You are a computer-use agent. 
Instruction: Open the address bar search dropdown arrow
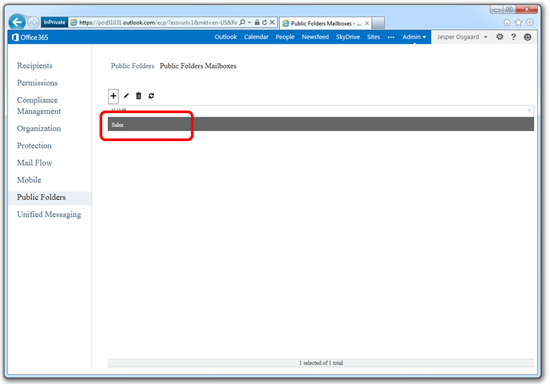point(249,22)
